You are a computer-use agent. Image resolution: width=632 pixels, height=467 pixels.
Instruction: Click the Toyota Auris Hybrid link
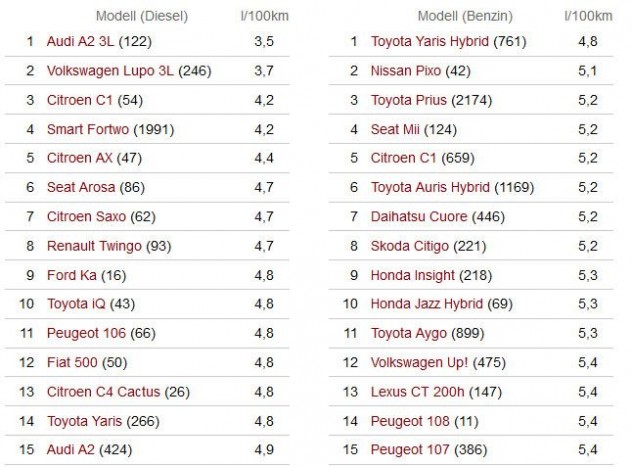[430, 187]
